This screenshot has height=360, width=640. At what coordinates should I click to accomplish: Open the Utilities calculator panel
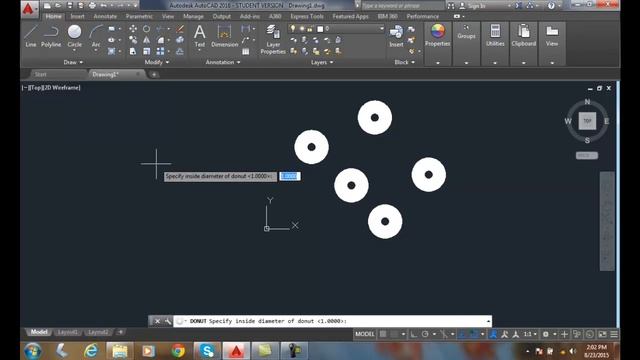coord(495,36)
